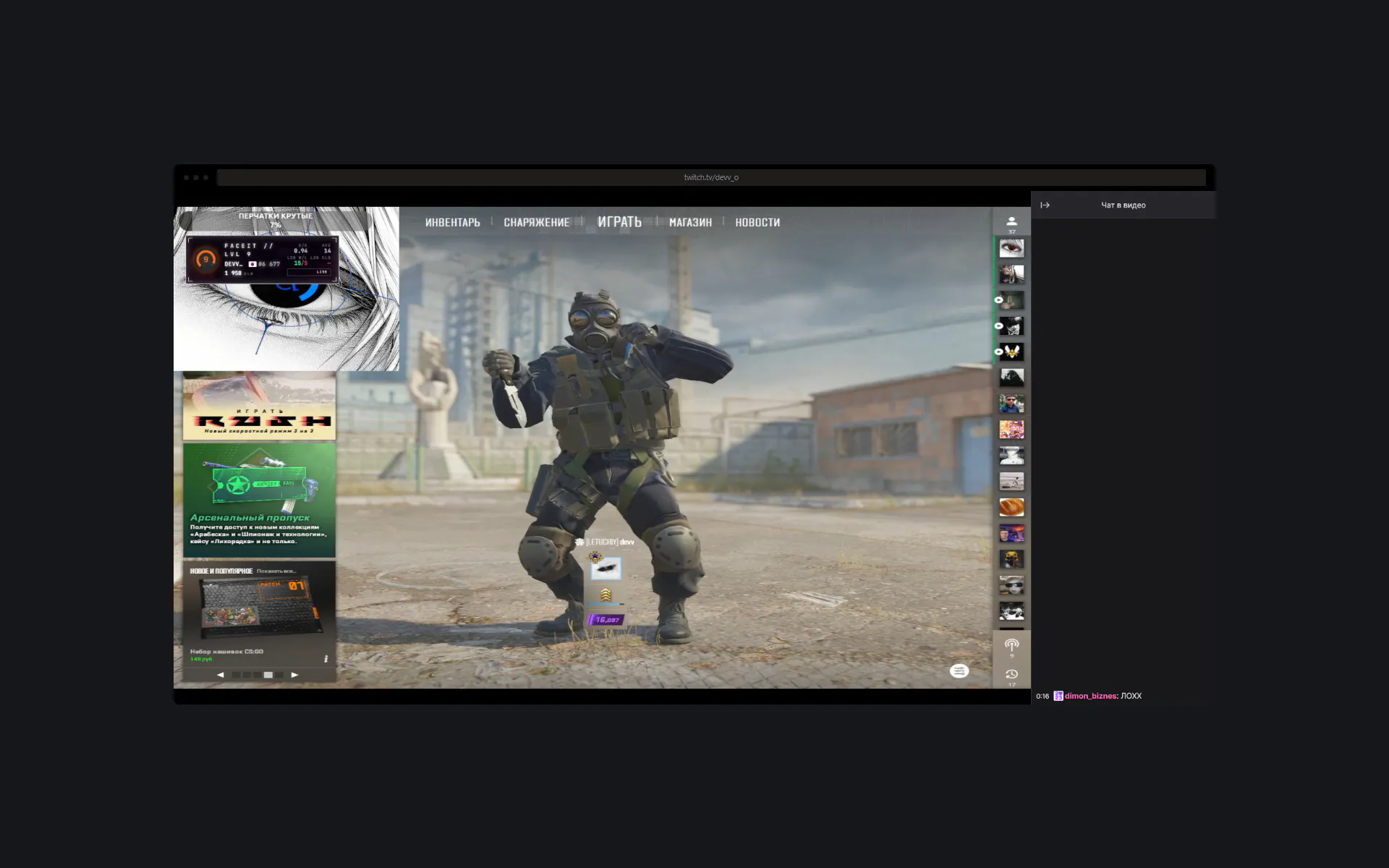
Task: Click the gold chevron rank icon
Action: 606,595
